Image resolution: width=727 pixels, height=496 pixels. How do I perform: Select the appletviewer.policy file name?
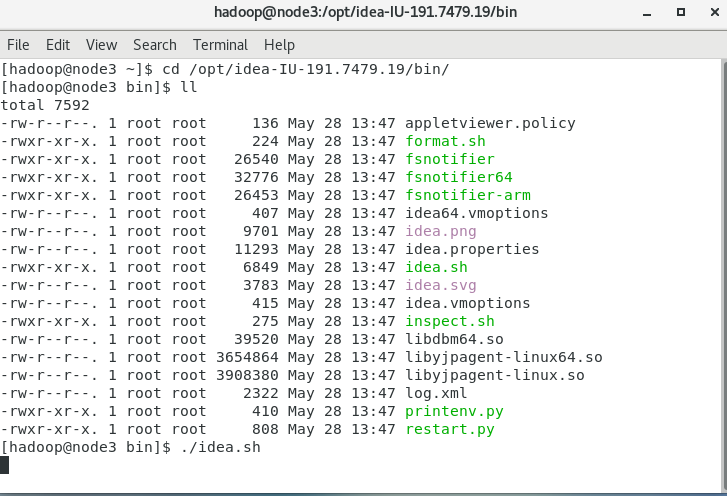tap(490, 123)
